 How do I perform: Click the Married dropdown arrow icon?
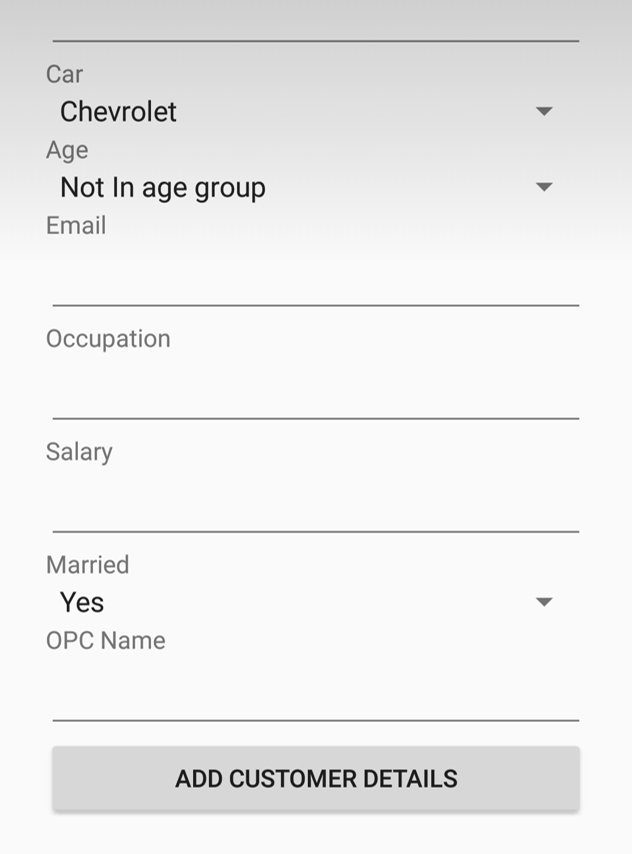coord(544,602)
